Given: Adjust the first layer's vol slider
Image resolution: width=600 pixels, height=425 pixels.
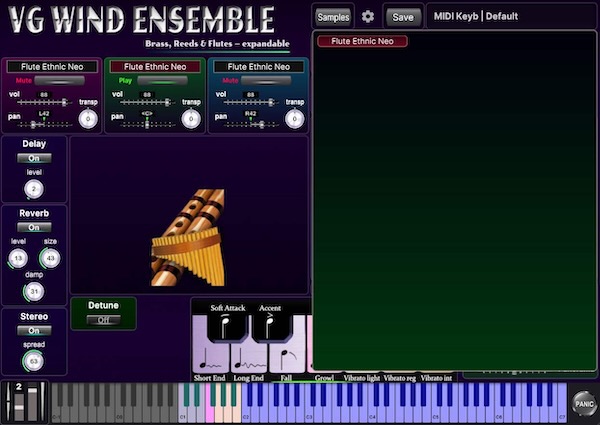Looking at the screenshot, I should [x=44, y=102].
